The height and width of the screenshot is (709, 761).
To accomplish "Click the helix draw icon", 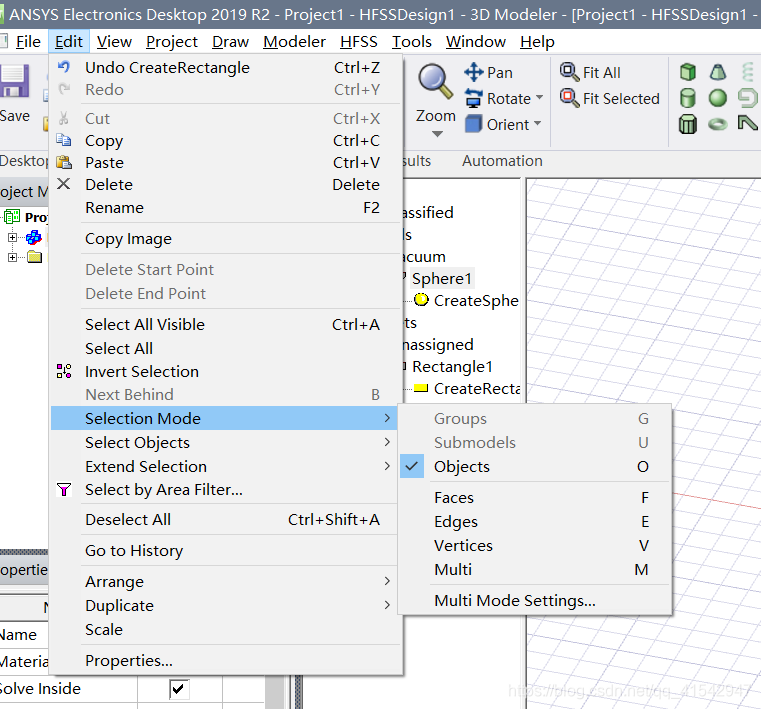I will (x=748, y=72).
